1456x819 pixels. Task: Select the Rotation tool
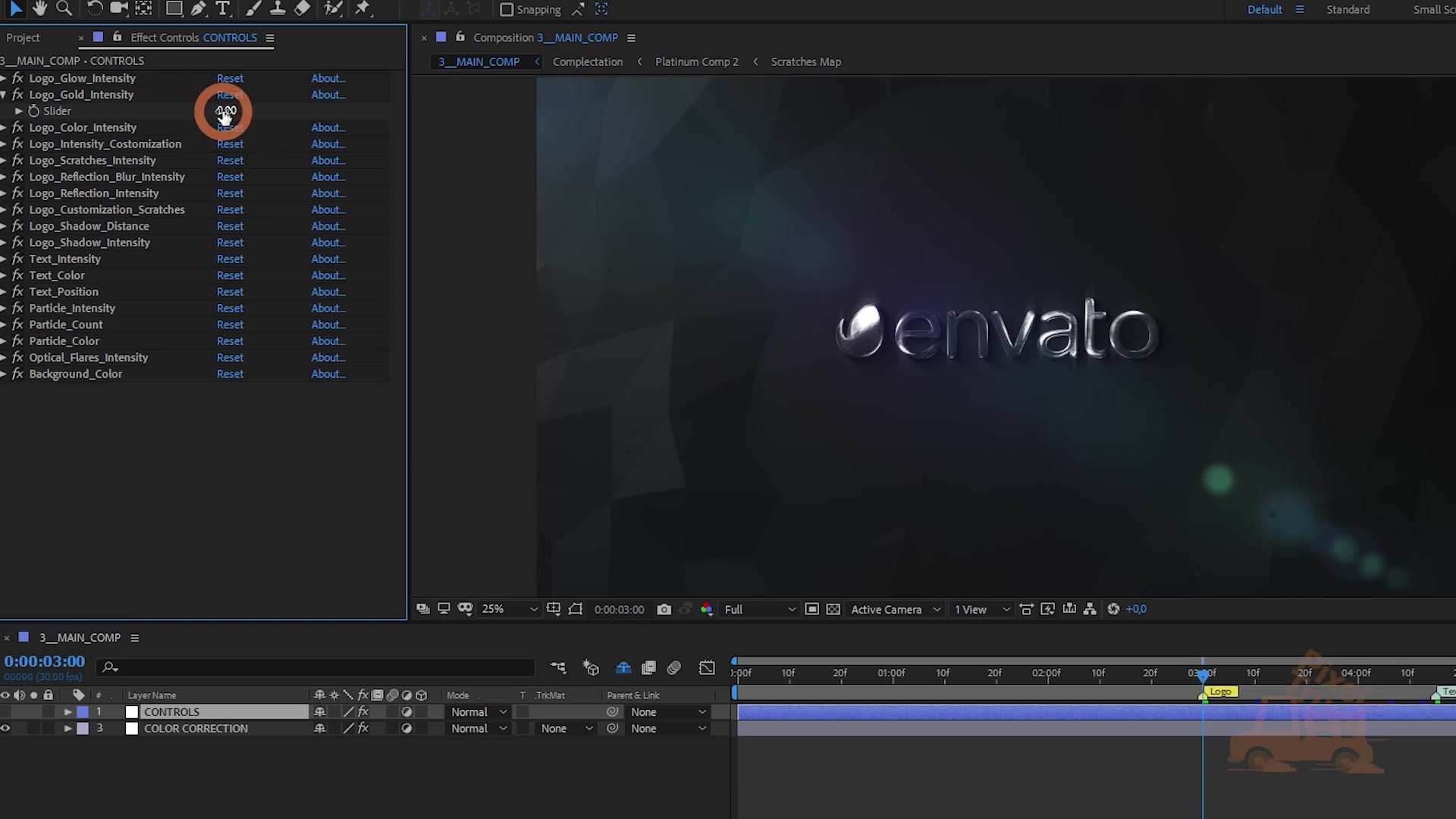click(x=94, y=9)
